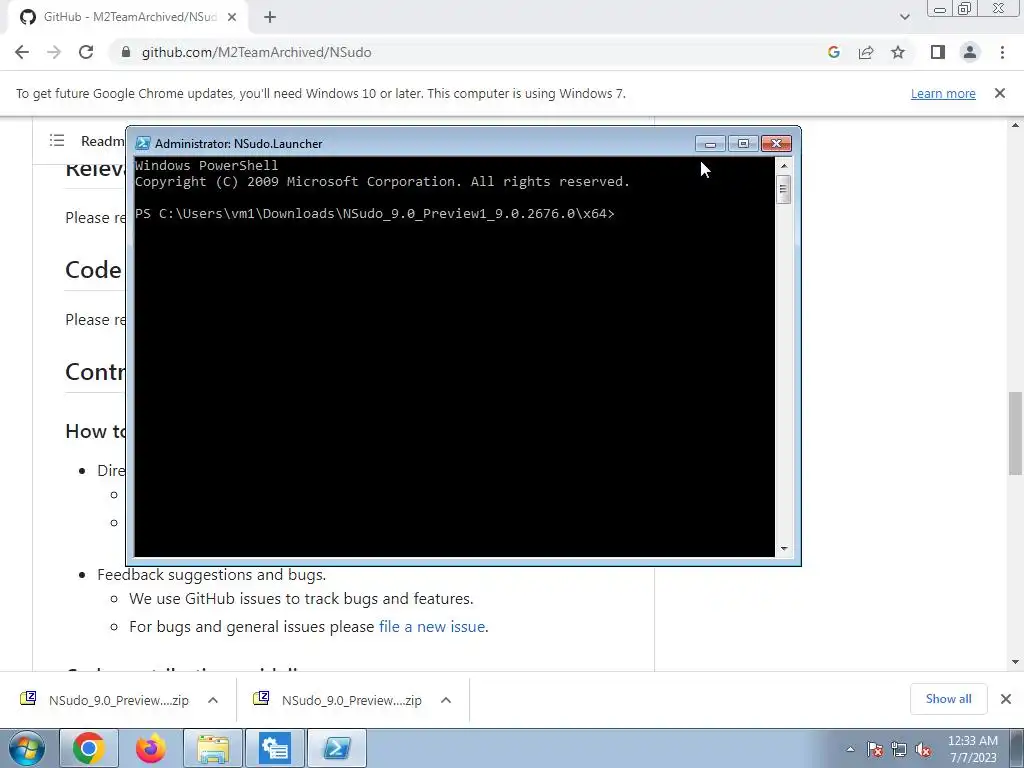Maximize the NSudo.Launcher PowerShell window
This screenshot has height=768, width=1024.
[743, 144]
